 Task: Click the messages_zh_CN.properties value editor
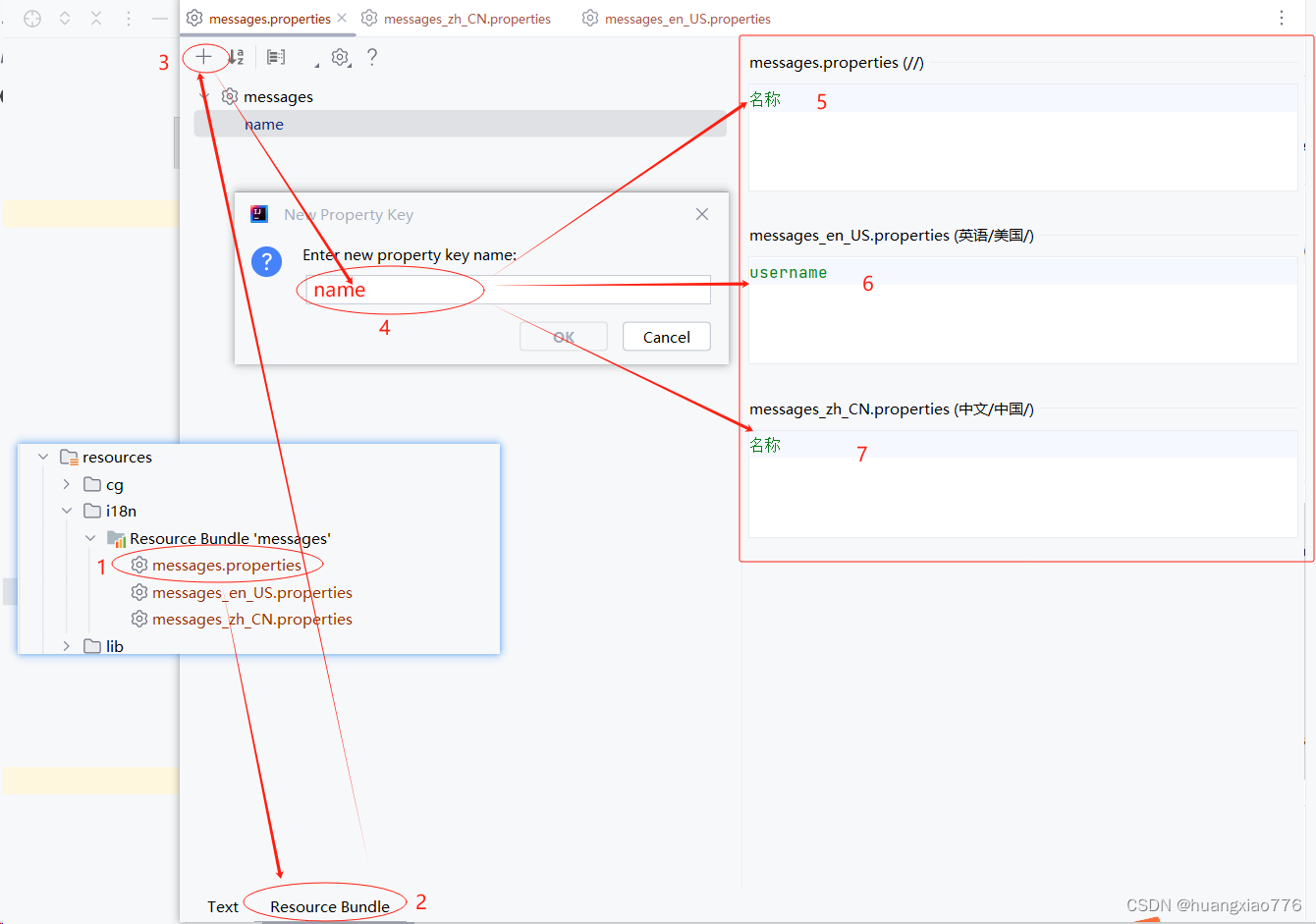1023,484
